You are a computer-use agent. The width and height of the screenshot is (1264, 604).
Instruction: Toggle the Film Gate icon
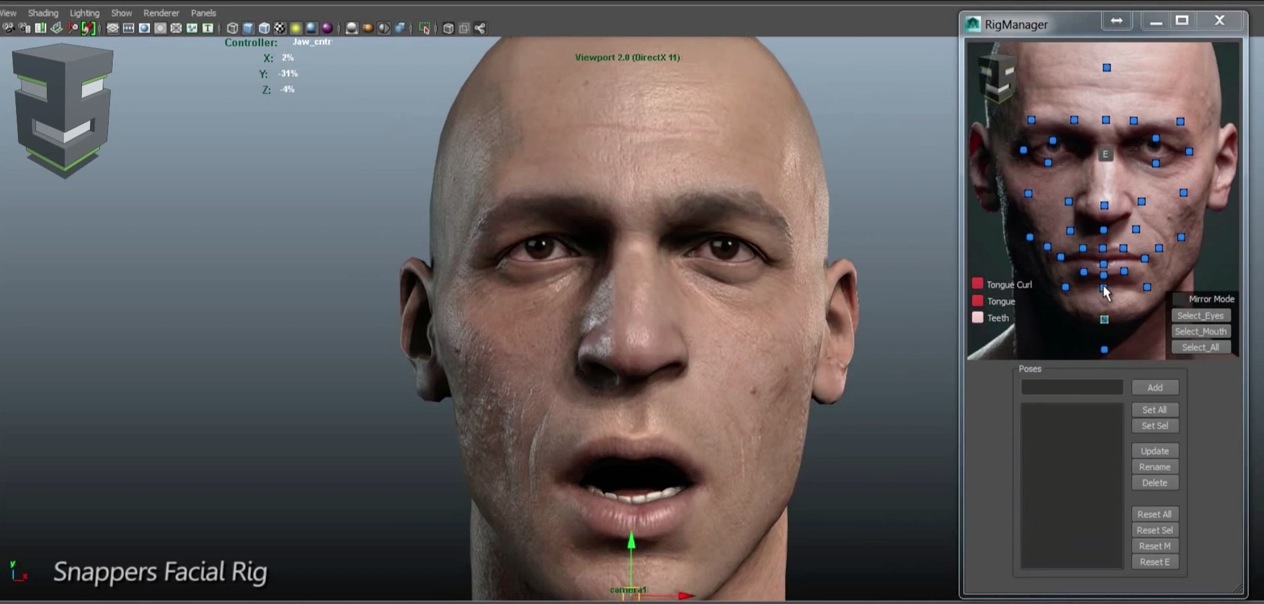tap(129, 28)
